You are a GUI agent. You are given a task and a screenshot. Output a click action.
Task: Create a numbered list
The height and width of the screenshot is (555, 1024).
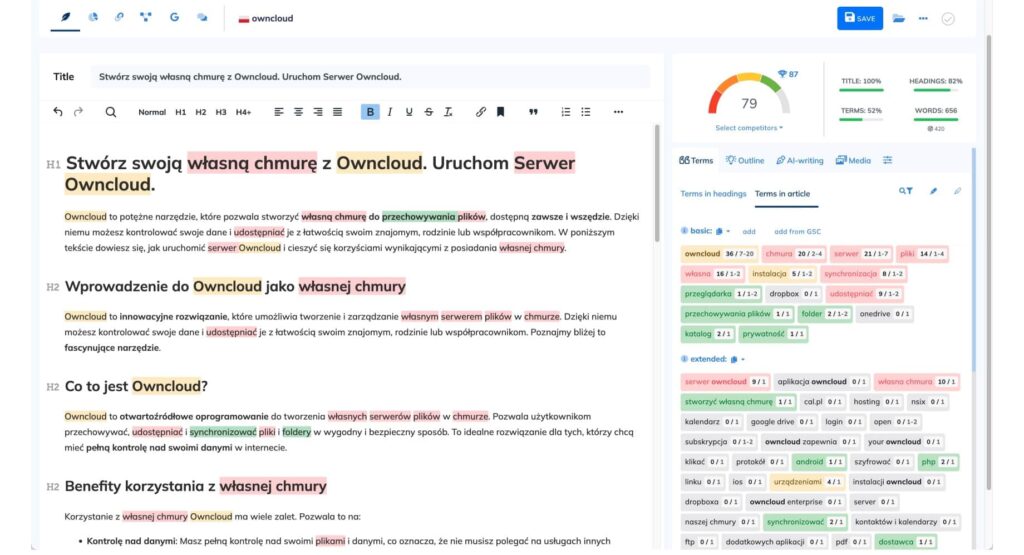(566, 112)
